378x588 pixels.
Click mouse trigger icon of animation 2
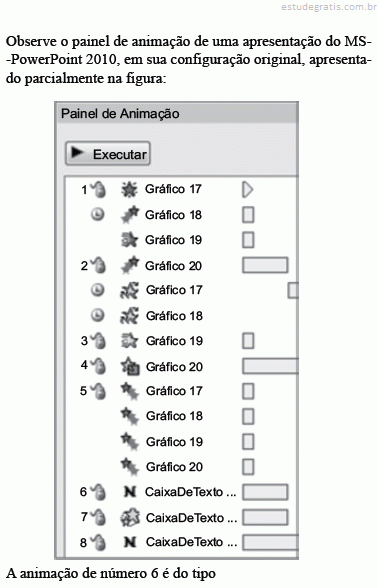[98, 265]
